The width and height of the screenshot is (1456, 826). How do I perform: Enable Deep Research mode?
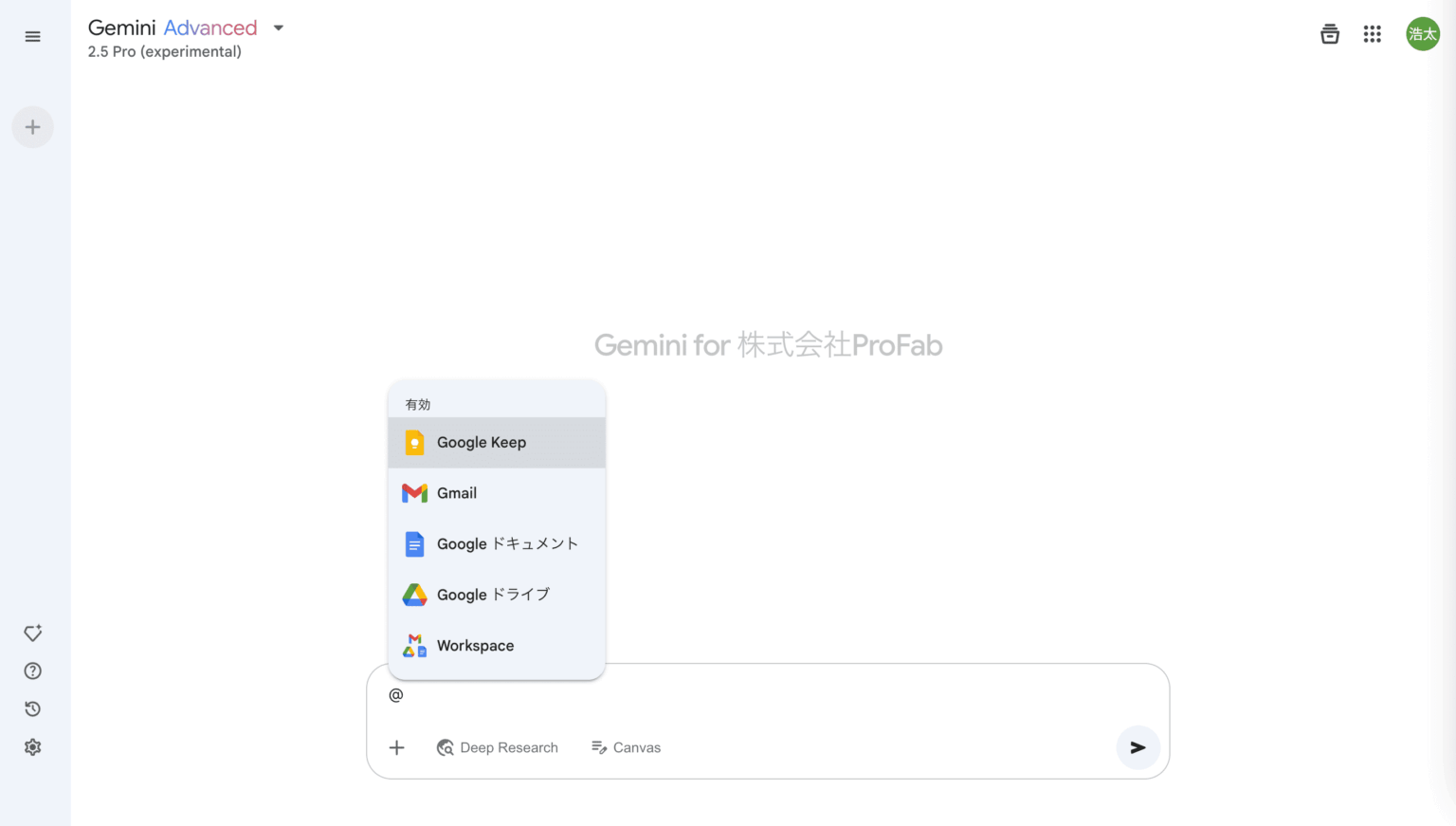pos(497,747)
